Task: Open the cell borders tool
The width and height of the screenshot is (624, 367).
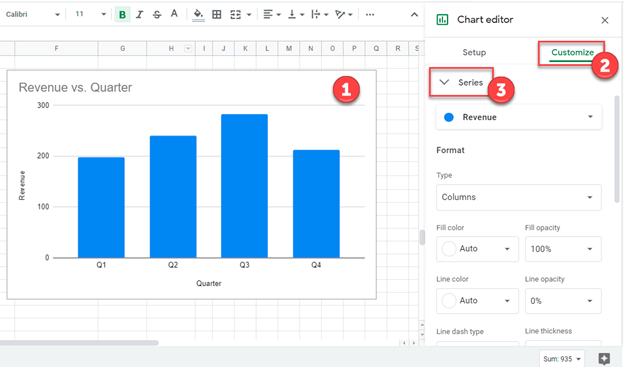Action: (216, 15)
